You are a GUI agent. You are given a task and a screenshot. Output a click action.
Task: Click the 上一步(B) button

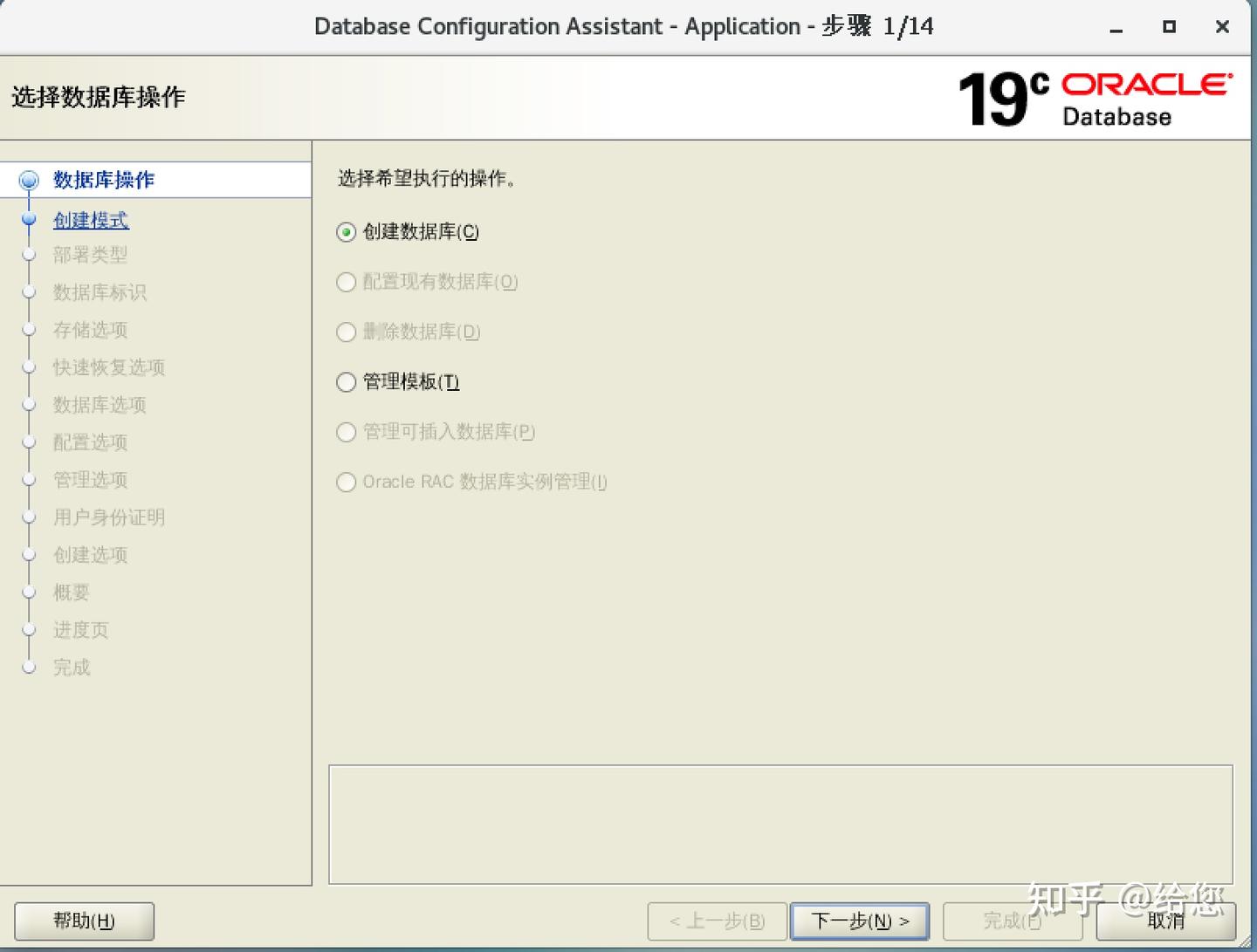click(717, 921)
